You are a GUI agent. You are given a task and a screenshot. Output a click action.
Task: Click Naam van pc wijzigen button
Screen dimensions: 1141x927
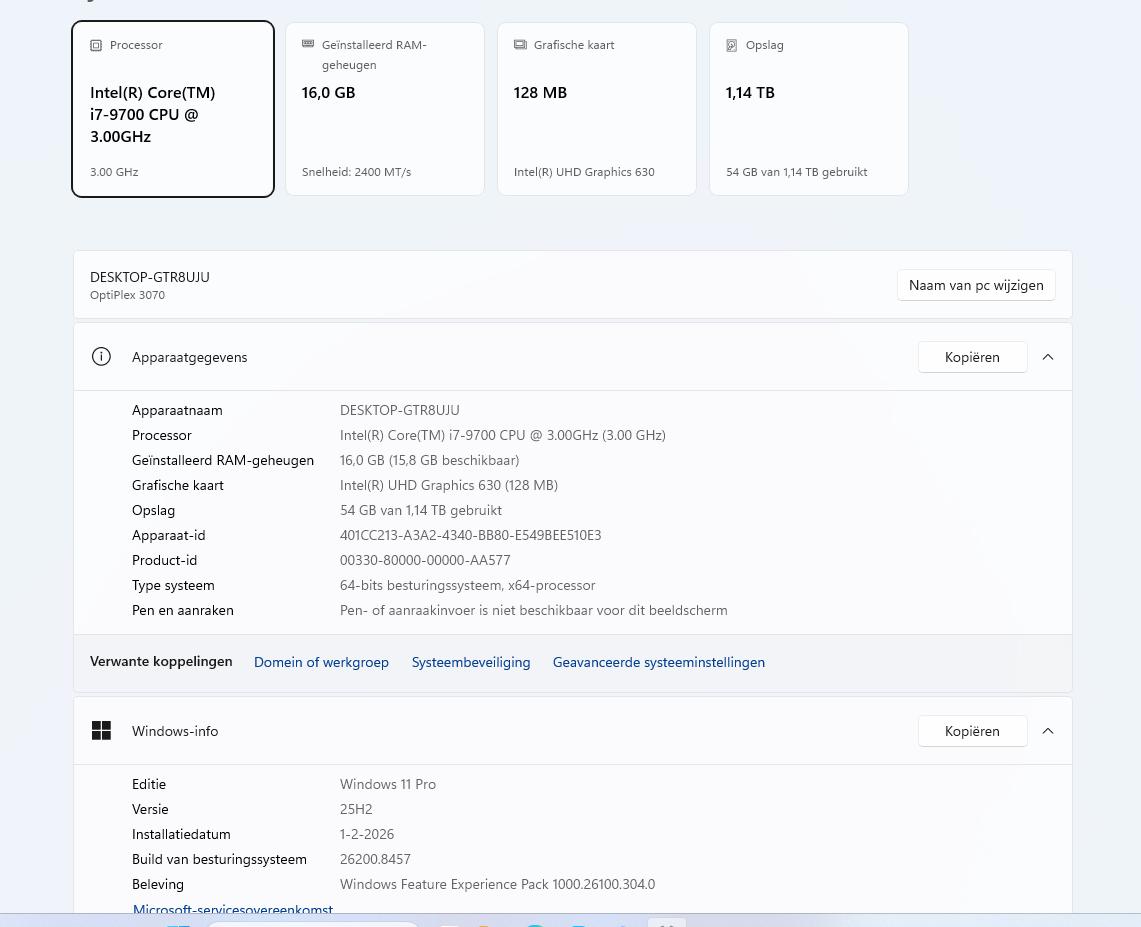[976, 285]
